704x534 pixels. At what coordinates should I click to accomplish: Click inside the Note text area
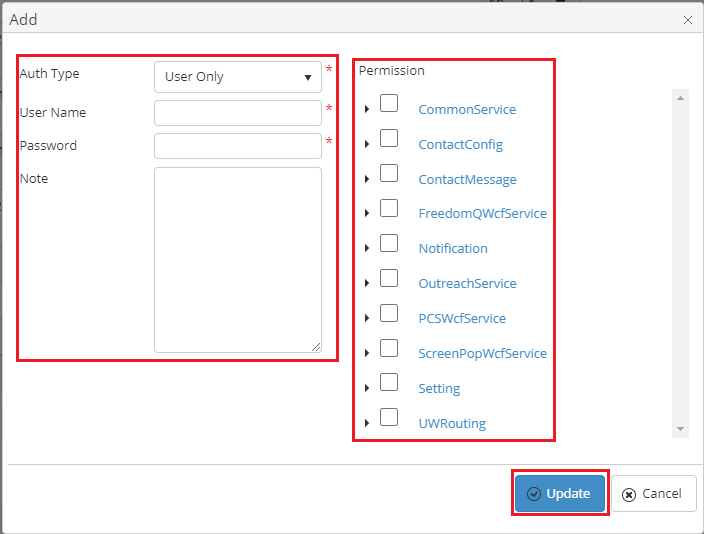point(237,259)
